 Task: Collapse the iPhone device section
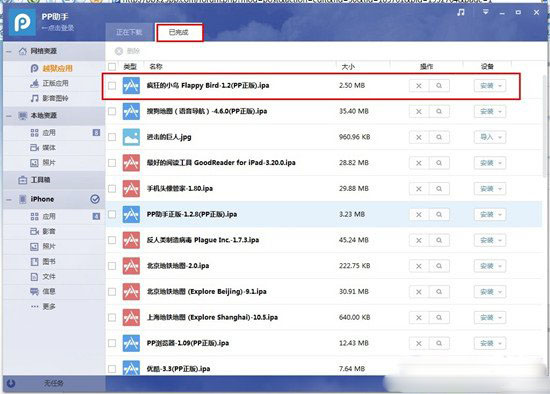coord(9,200)
